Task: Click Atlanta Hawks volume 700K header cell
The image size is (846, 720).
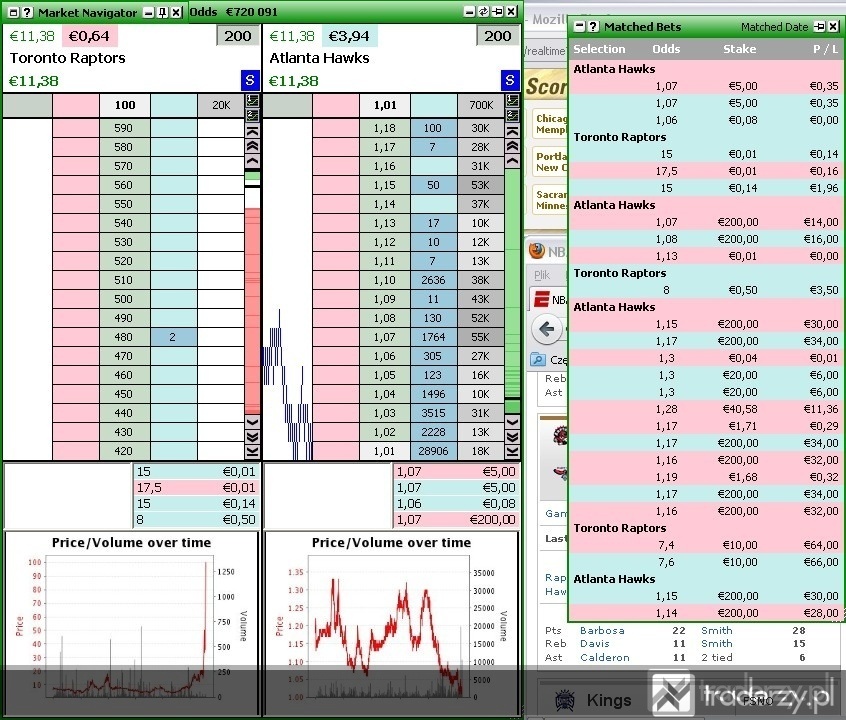Action: click(x=481, y=105)
